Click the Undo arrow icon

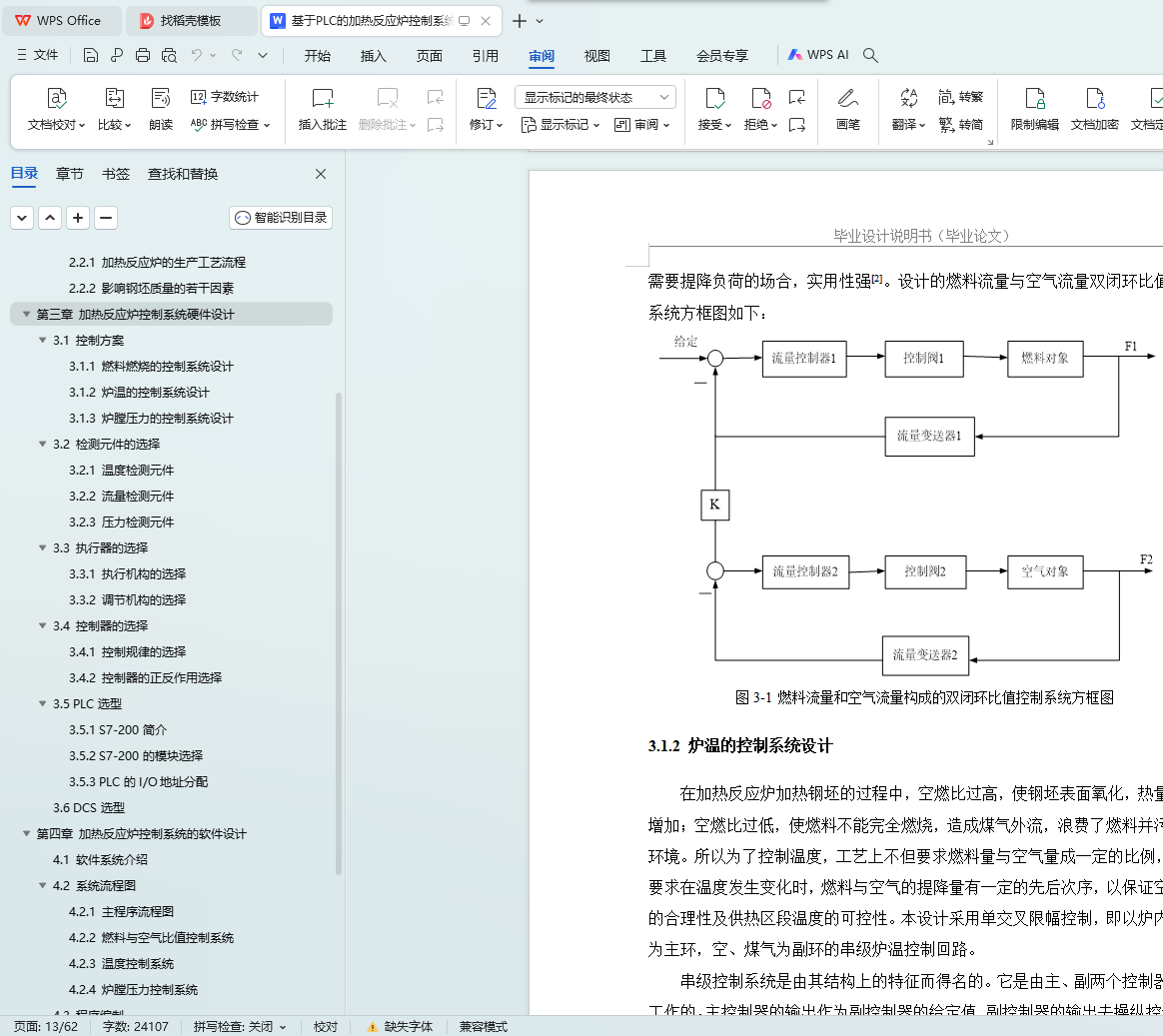[196, 55]
